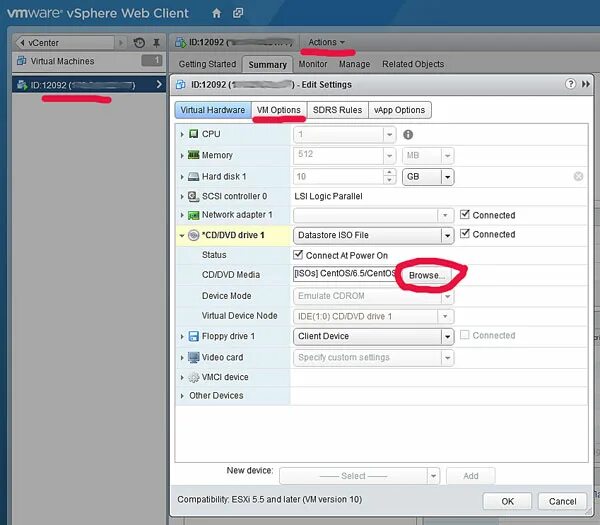This screenshot has width=600, height=525.
Task: Expand Floppy drive 1 details
Action: click(x=182, y=337)
